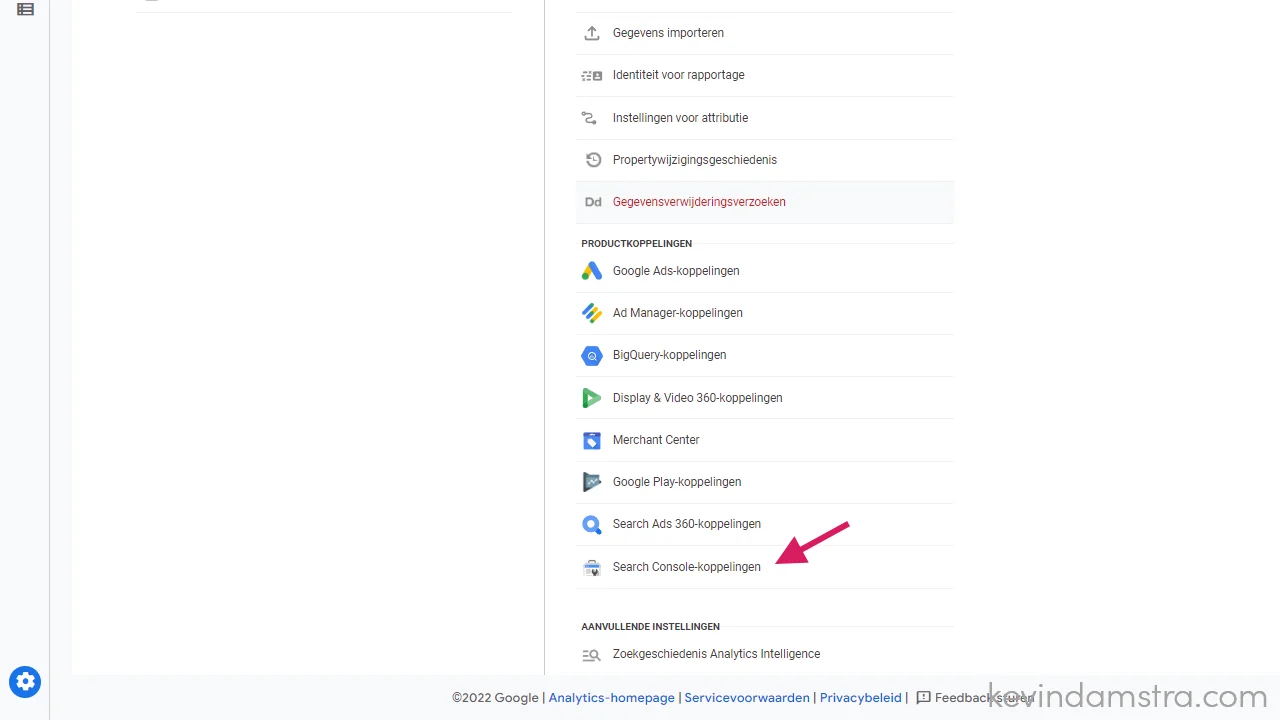Click the Propertywijzigingsgeschiedenis history clock icon
This screenshot has width=1280, height=720.
[x=593, y=160]
